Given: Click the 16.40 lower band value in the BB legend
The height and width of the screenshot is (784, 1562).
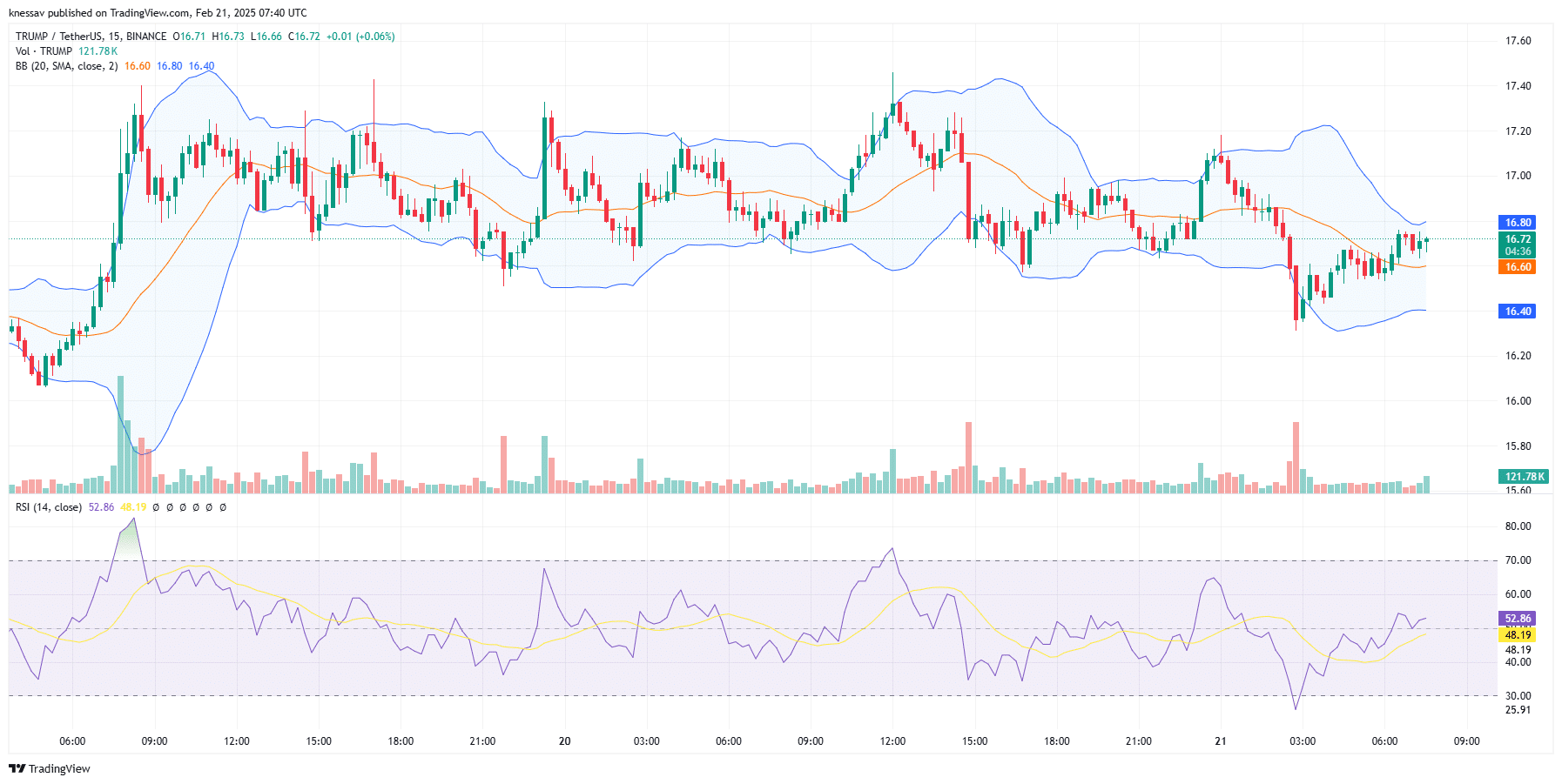Looking at the screenshot, I should pyautogui.click(x=201, y=66).
